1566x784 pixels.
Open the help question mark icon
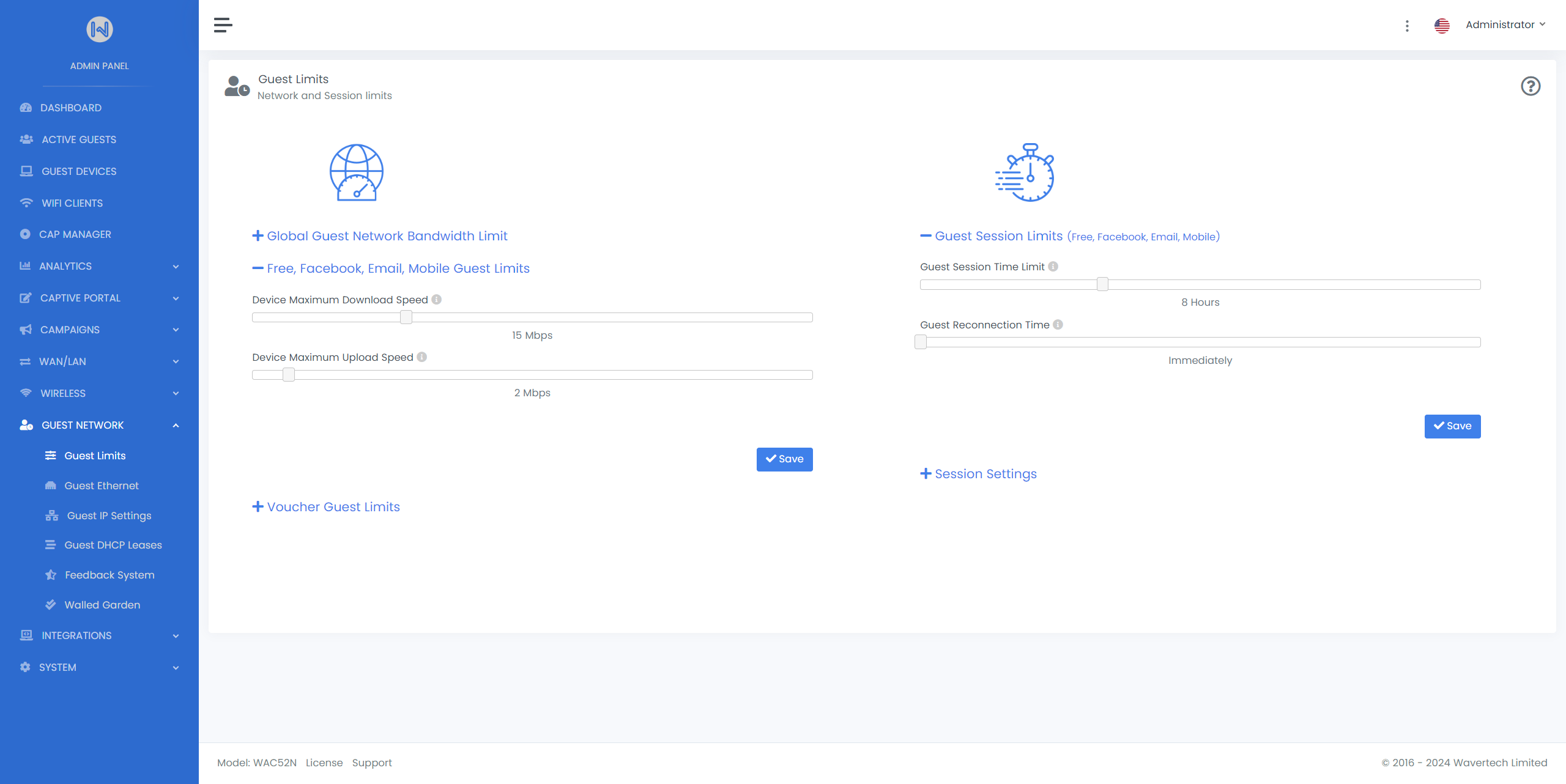pyautogui.click(x=1531, y=86)
